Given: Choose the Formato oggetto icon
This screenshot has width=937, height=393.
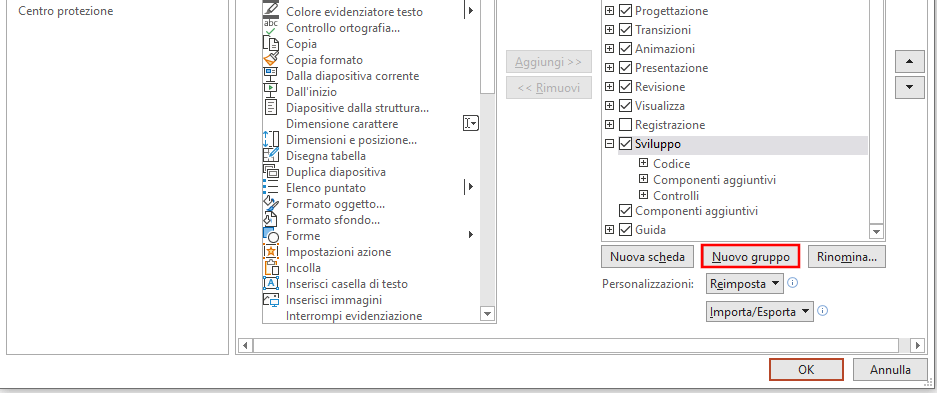Looking at the screenshot, I should coord(271,204).
